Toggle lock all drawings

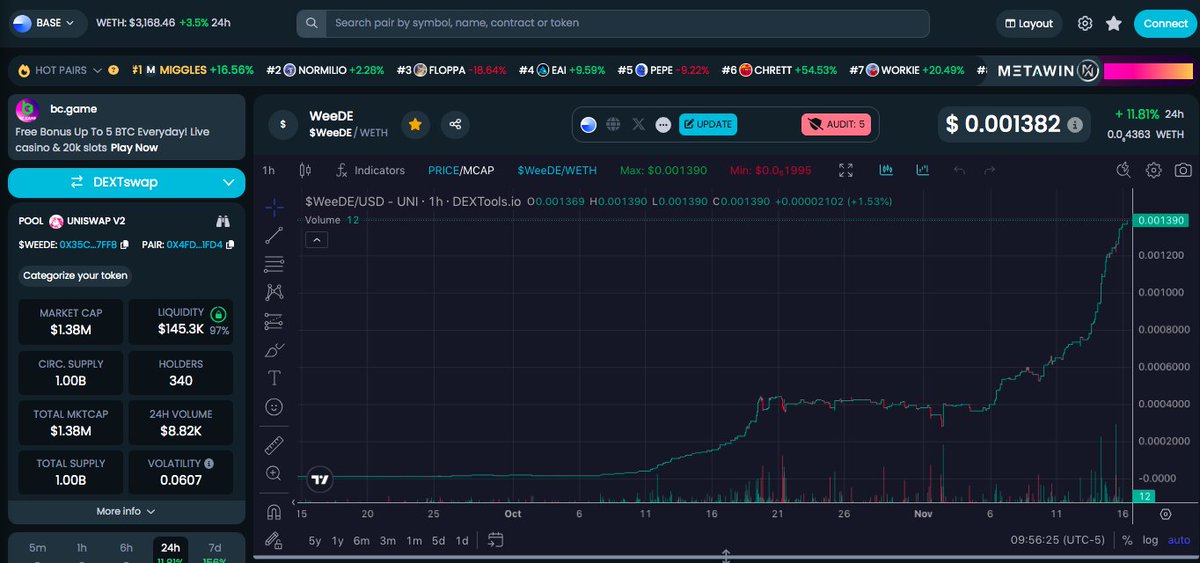tap(274, 540)
